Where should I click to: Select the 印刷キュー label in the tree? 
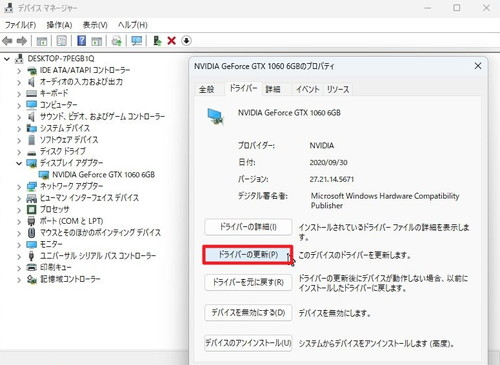[55, 267]
